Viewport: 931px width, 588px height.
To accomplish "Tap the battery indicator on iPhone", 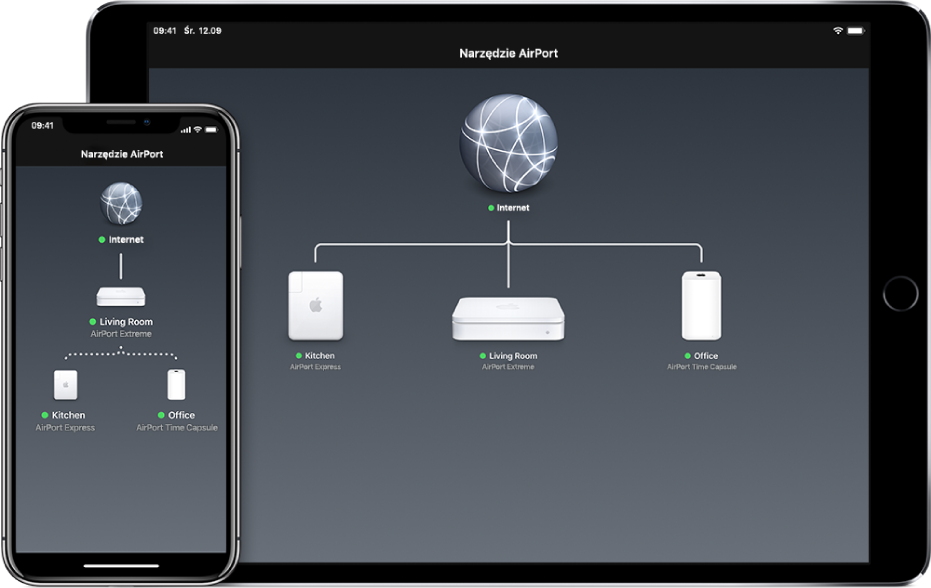I will click(212, 129).
